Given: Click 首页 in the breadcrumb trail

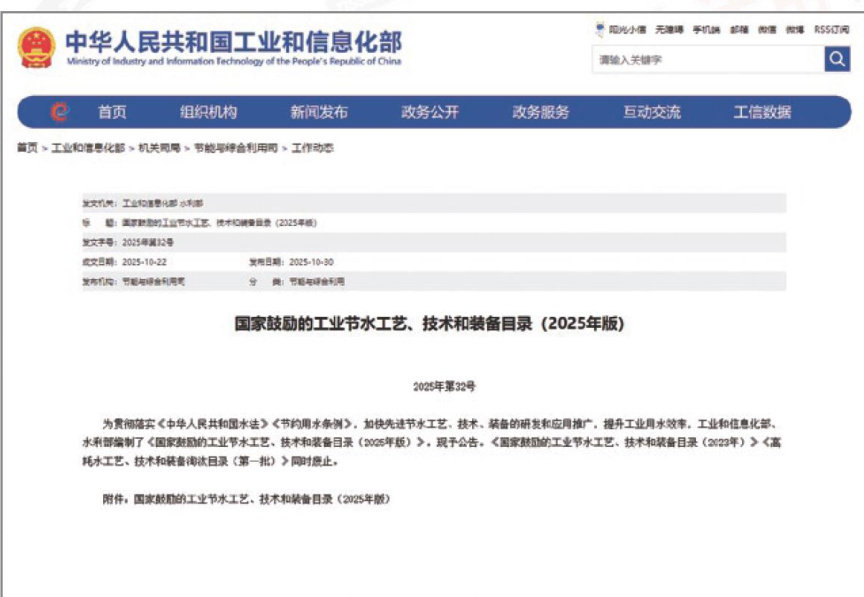Looking at the screenshot, I should click(27, 147).
